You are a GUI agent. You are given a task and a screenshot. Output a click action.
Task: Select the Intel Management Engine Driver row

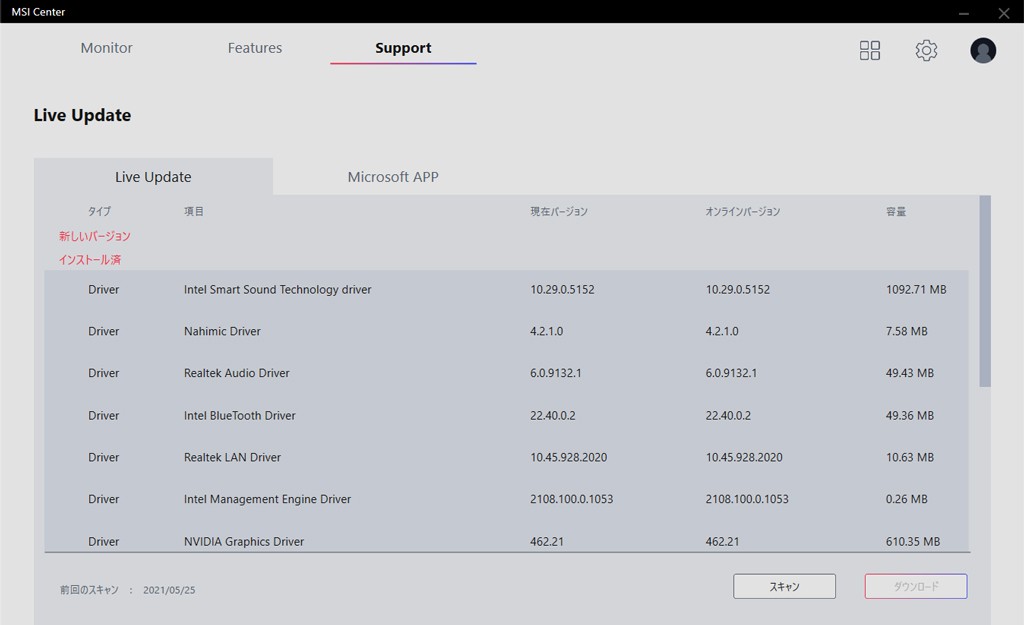click(x=267, y=500)
